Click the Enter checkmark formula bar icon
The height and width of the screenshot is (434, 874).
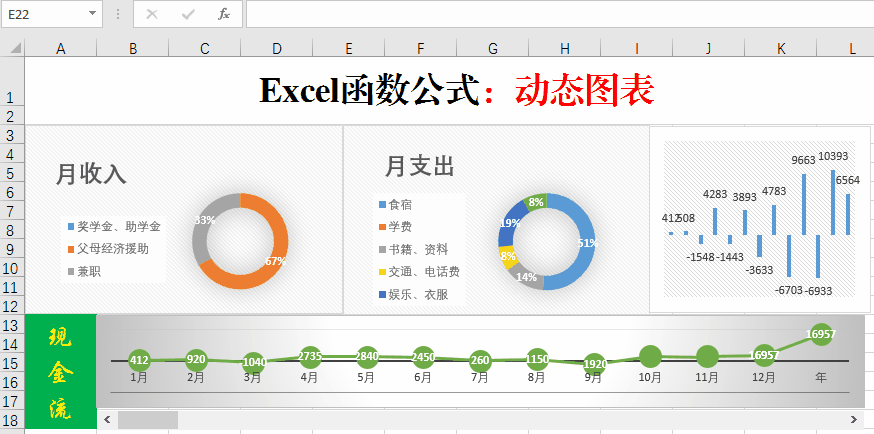point(188,14)
